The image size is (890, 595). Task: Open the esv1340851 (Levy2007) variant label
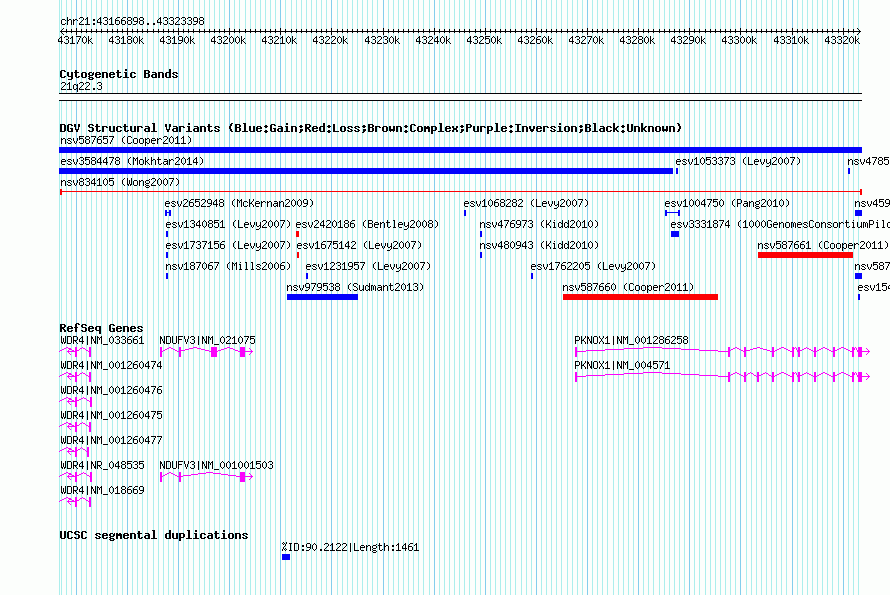[228, 224]
